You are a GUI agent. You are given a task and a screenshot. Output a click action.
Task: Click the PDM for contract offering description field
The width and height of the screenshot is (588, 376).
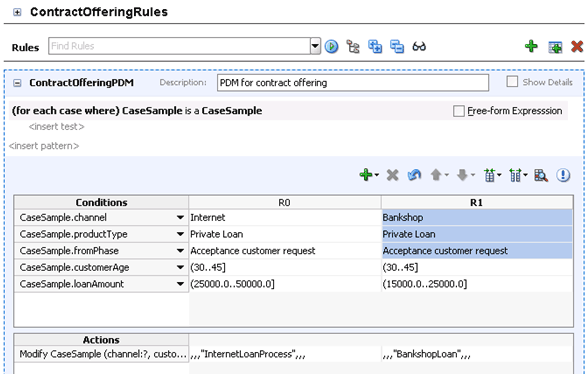pyautogui.click(x=353, y=82)
